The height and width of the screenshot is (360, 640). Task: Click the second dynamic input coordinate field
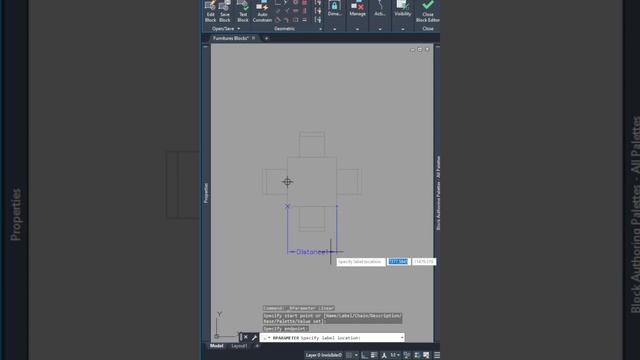pos(424,261)
